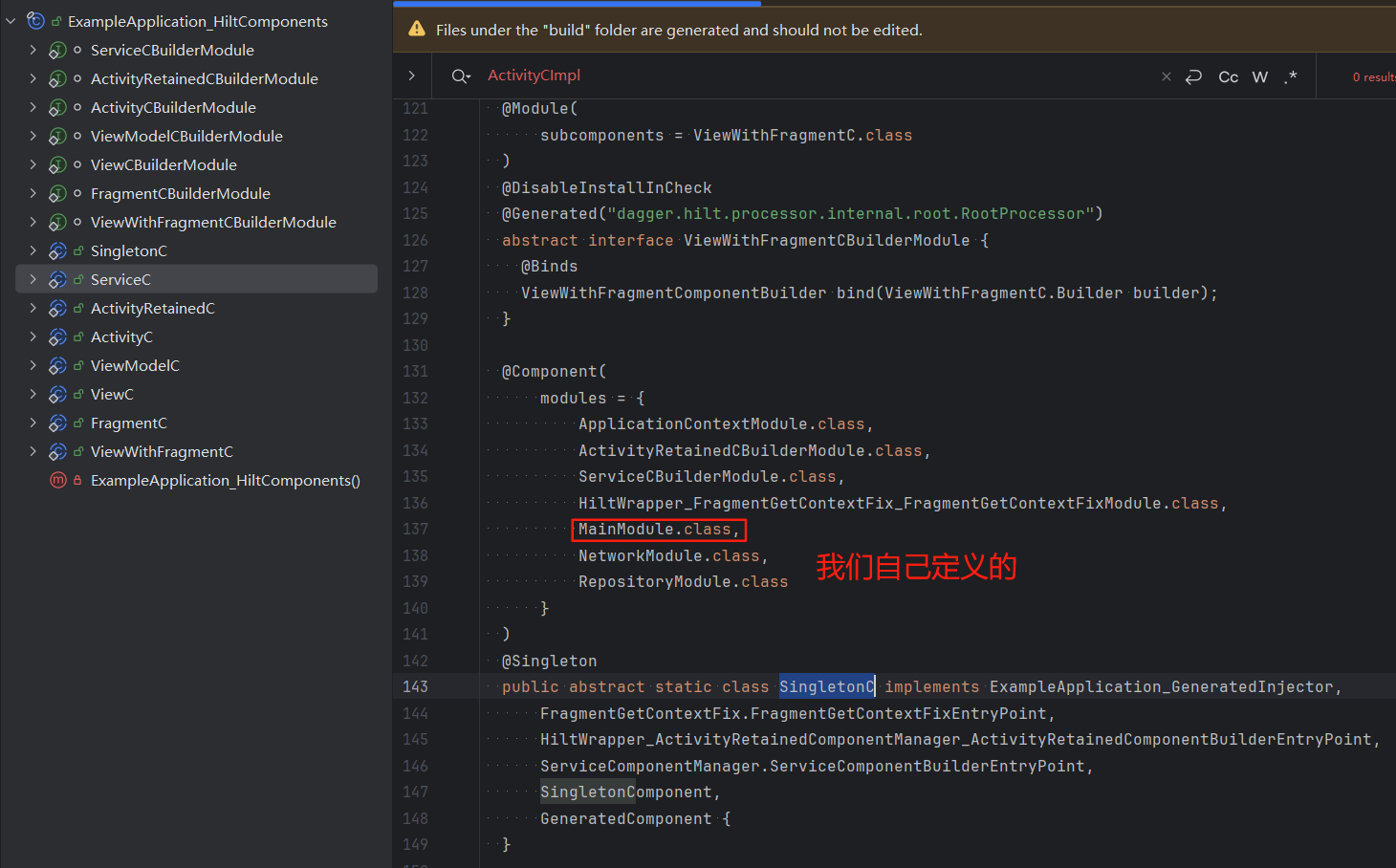The width and height of the screenshot is (1396, 868).
Task: Clear the ActivityCImpl search text
Action: tap(1166, 76)
